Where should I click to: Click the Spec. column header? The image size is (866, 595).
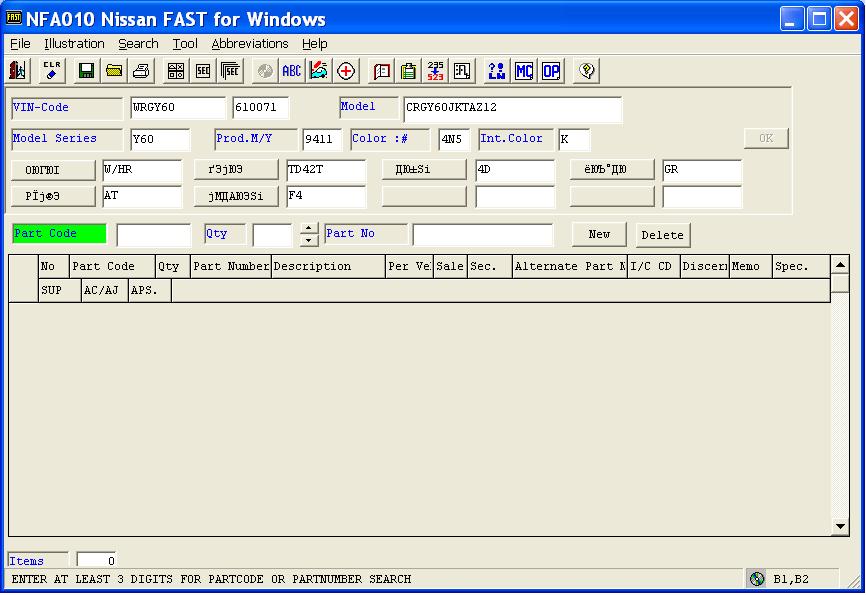[801, 266]
